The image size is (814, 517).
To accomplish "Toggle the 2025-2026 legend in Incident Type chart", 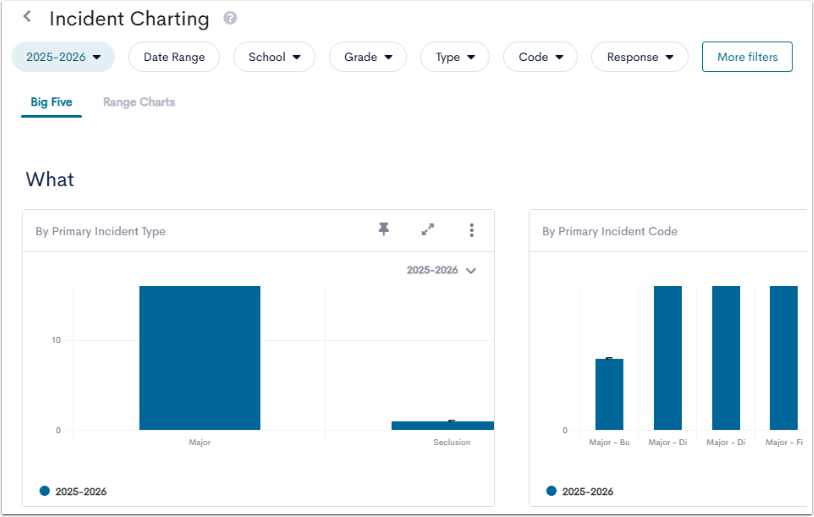I will click(73, 491).
